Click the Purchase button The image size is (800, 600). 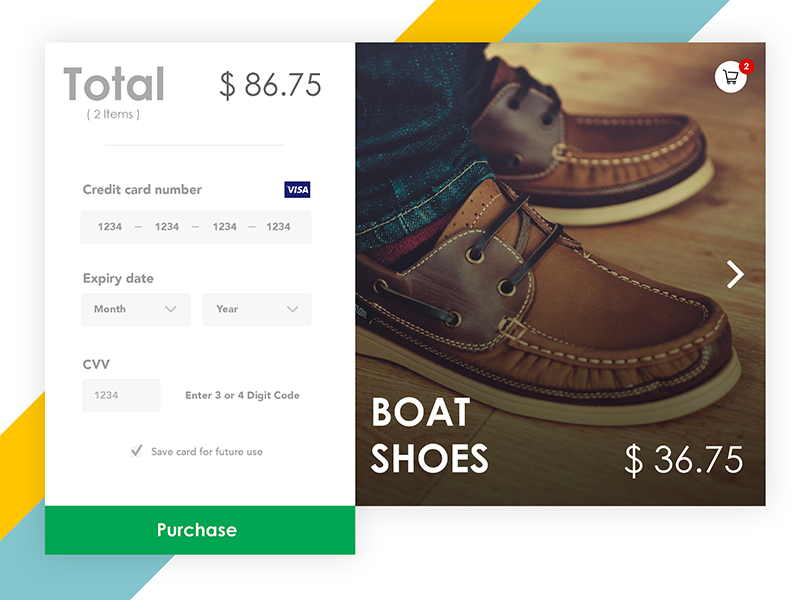pos(196,530)
